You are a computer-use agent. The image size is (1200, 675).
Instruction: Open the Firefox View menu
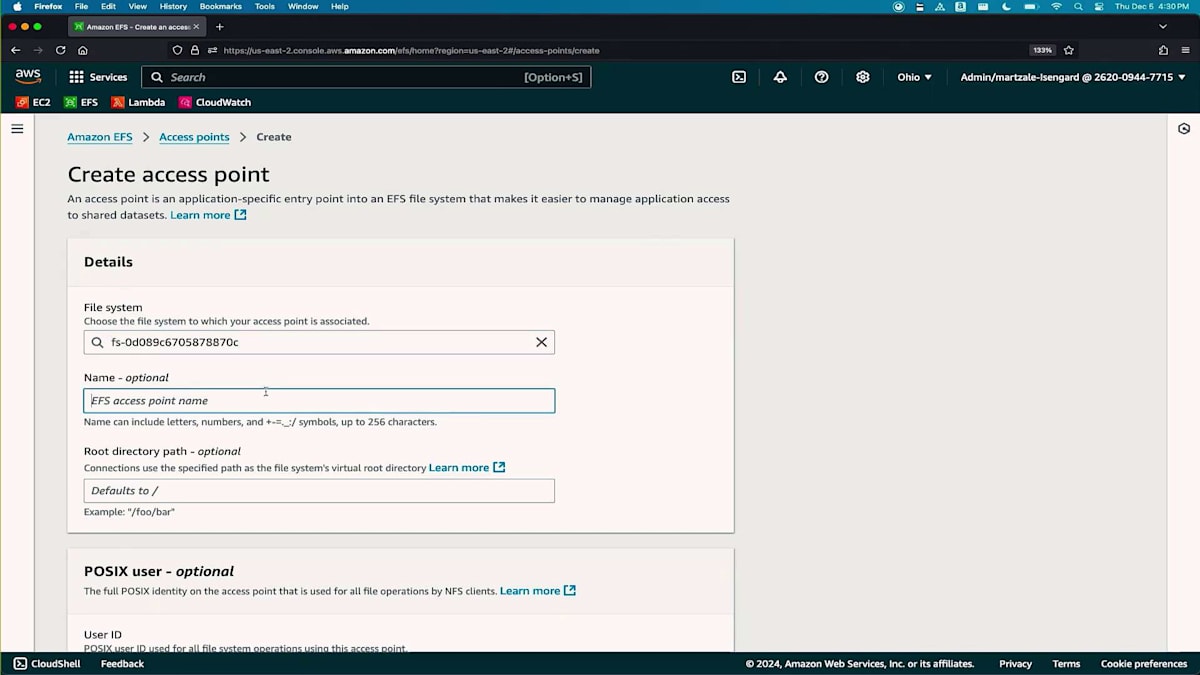[x=138, y=6]
